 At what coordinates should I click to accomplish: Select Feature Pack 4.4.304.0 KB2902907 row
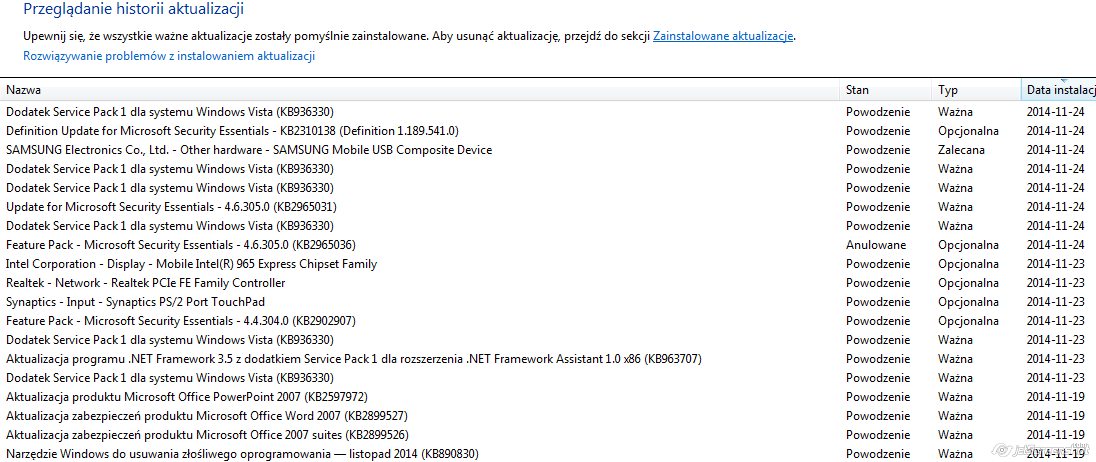[548, 321]
